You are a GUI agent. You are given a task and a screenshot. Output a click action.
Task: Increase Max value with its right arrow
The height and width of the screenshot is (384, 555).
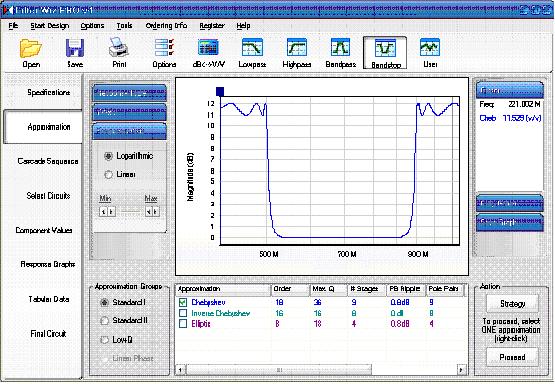(156, 212)
